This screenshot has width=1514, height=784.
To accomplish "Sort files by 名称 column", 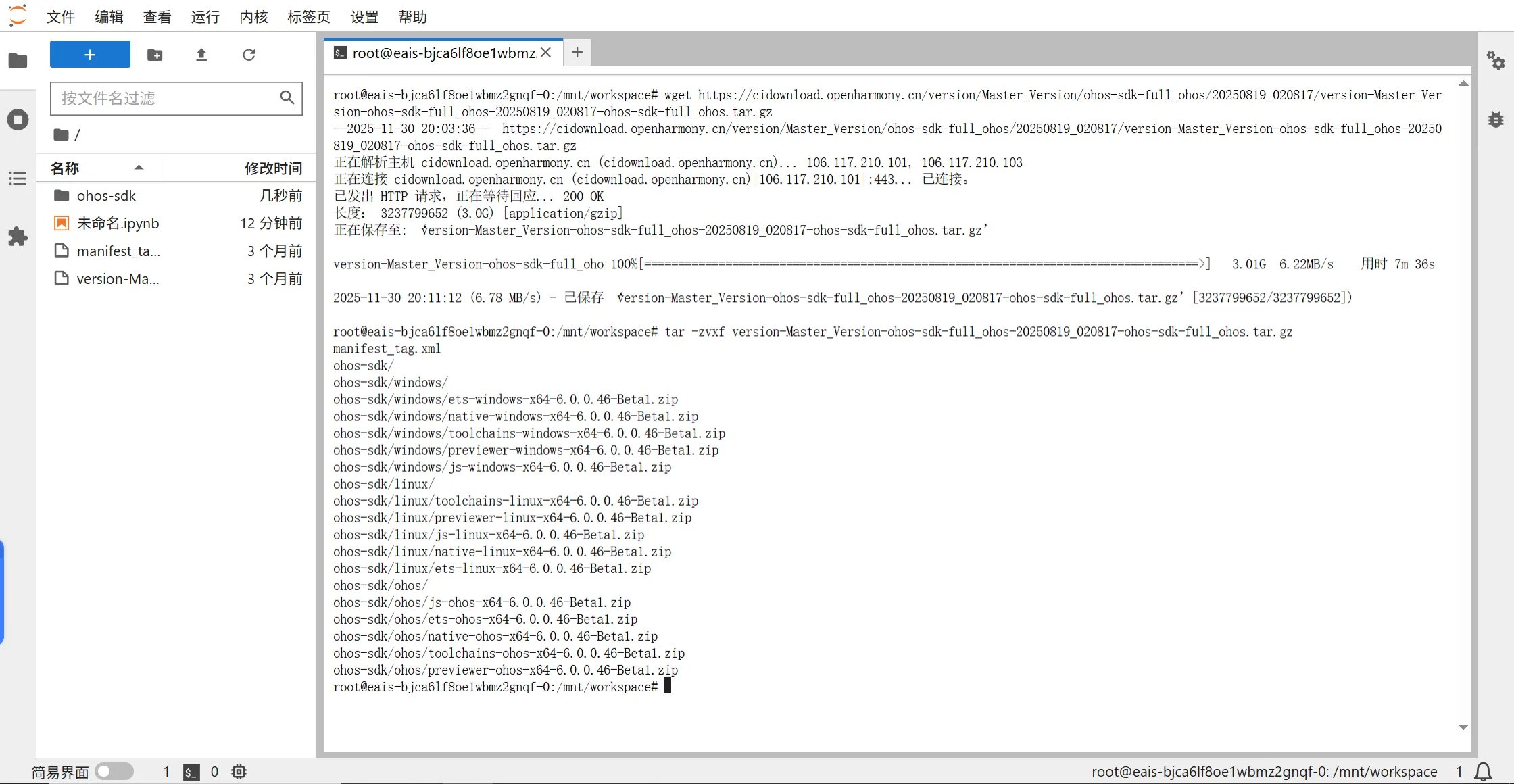I will click(66, 168).
